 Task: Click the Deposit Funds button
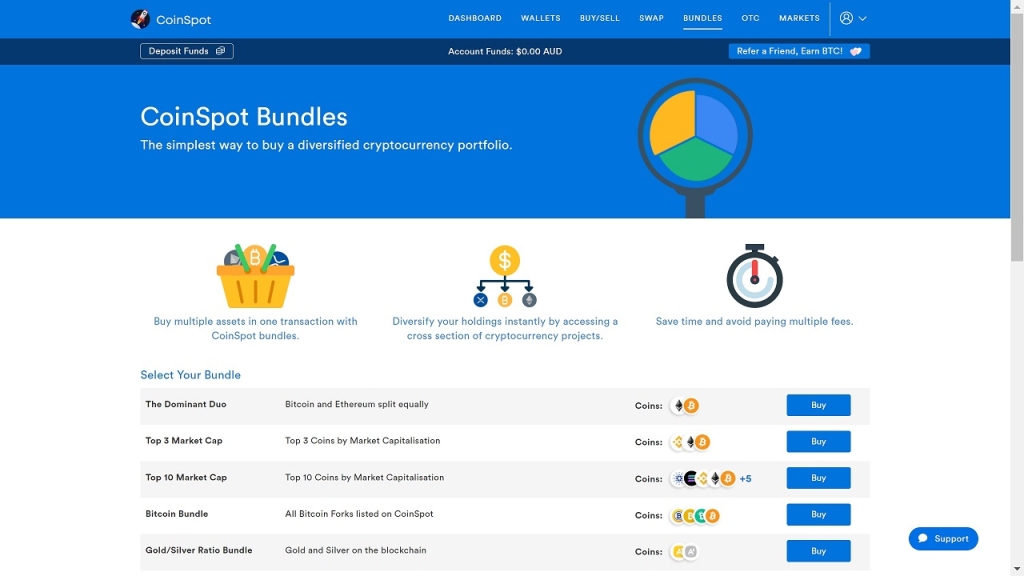(187, 51)
